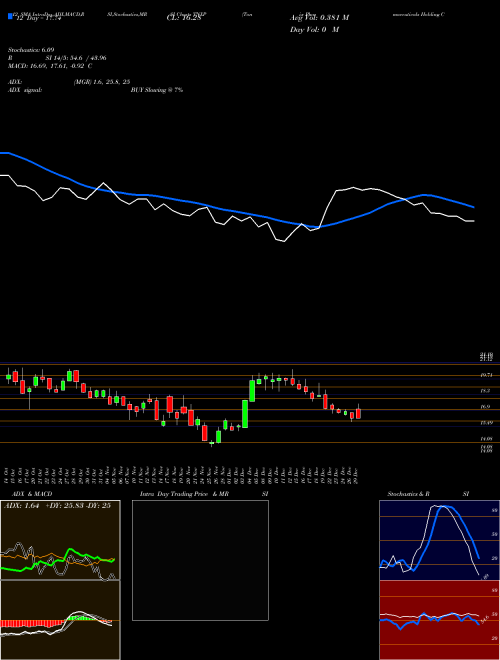
Task: Open the red RSI chart panel
Action: click(x=439, y=620)
